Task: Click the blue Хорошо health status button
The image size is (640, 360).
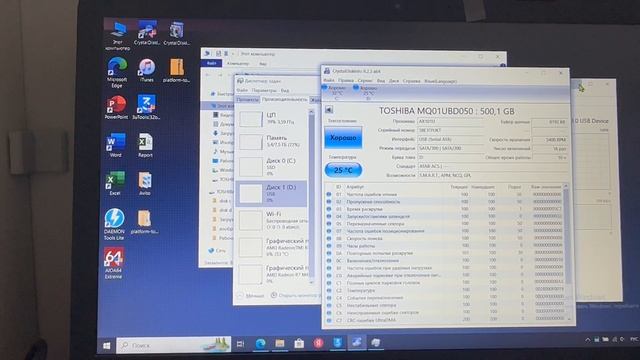Action: [343, 138]
